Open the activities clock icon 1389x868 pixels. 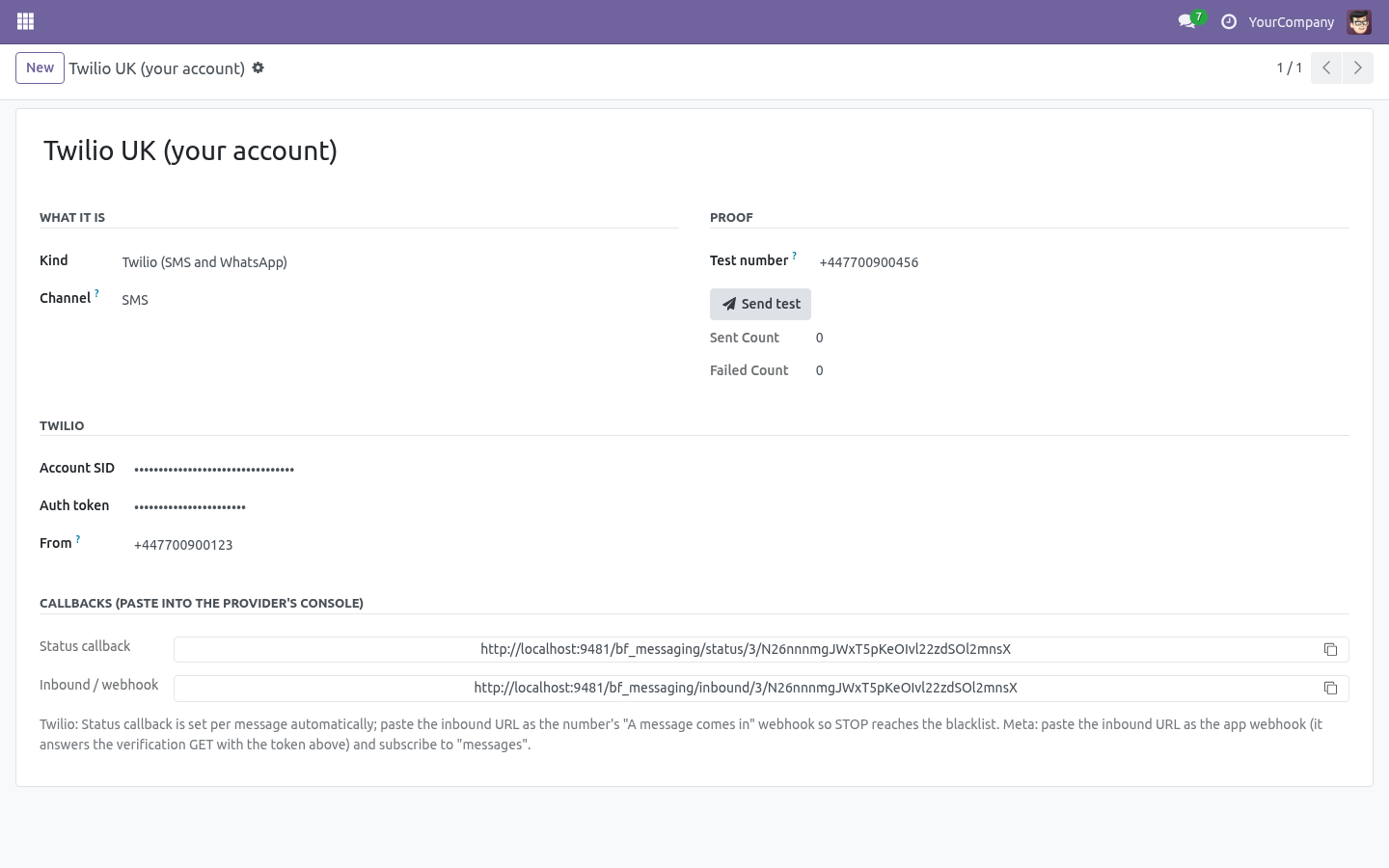click(x=1229, y=21)
